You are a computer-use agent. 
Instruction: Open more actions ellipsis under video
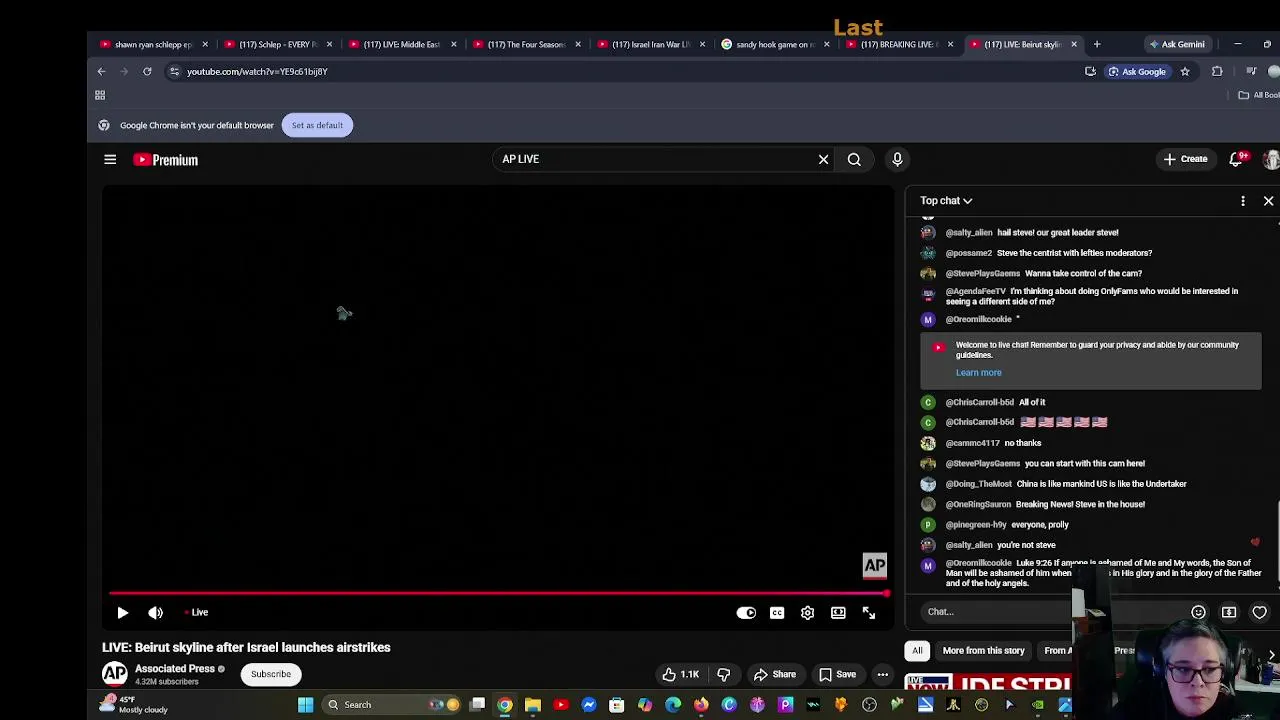click(x=883, y=675)
